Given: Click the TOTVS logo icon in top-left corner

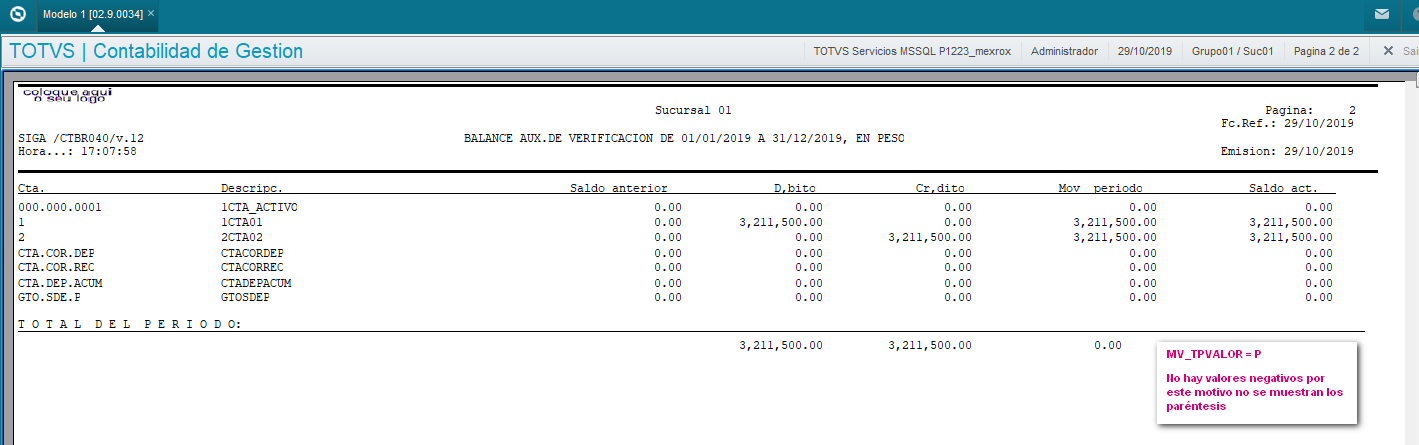Looking at the screenshot, I should coord(17,14).
